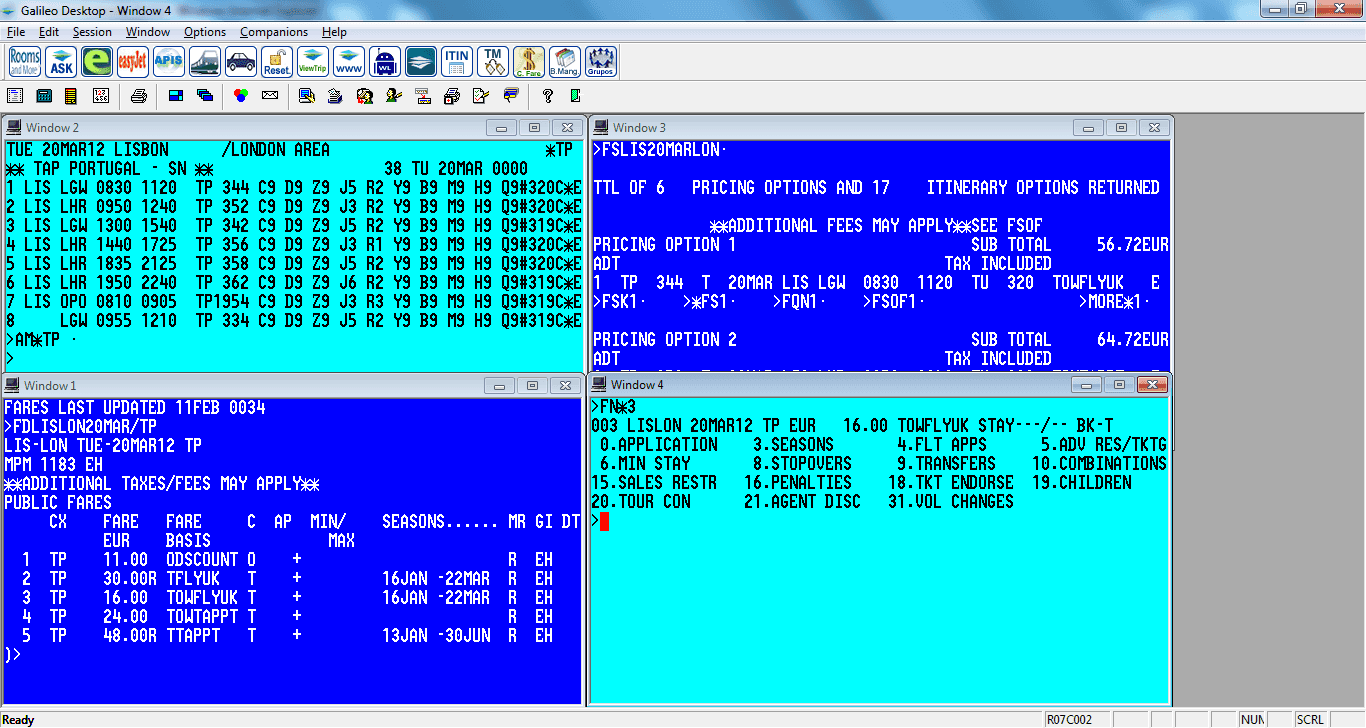The height and width of the screenshot is (728, 1366).
Task: Open the Session menu
Action: (x=92, y=32)
